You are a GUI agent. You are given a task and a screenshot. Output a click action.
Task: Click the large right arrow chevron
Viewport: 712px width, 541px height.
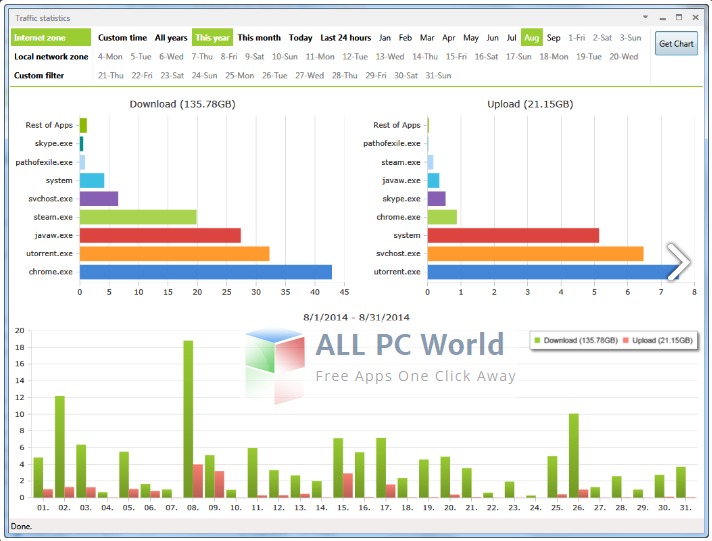[x=678, y=262]
